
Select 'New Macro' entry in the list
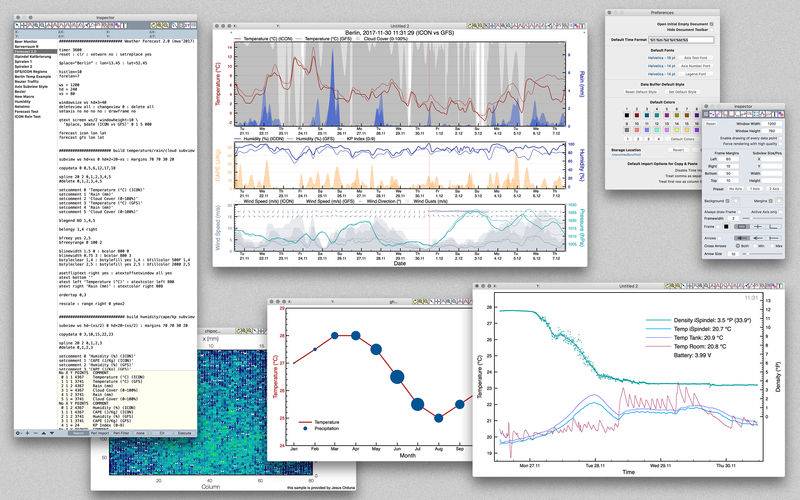click(x=24, y=96)
